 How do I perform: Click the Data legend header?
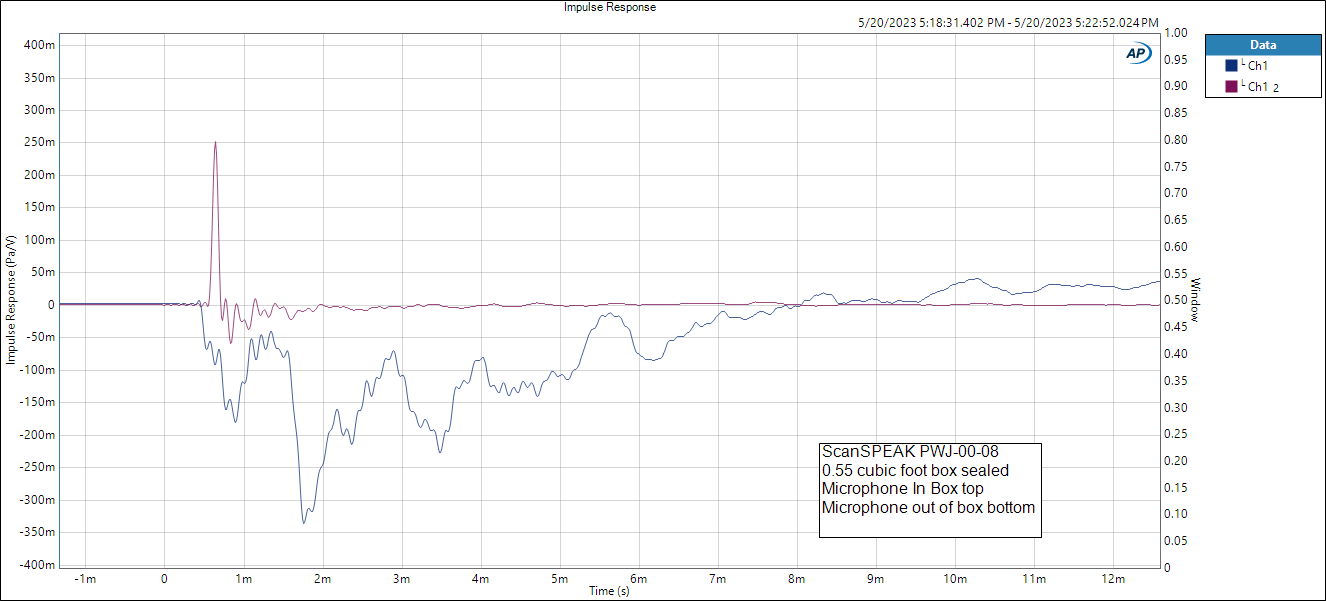tap(1264, 45)
